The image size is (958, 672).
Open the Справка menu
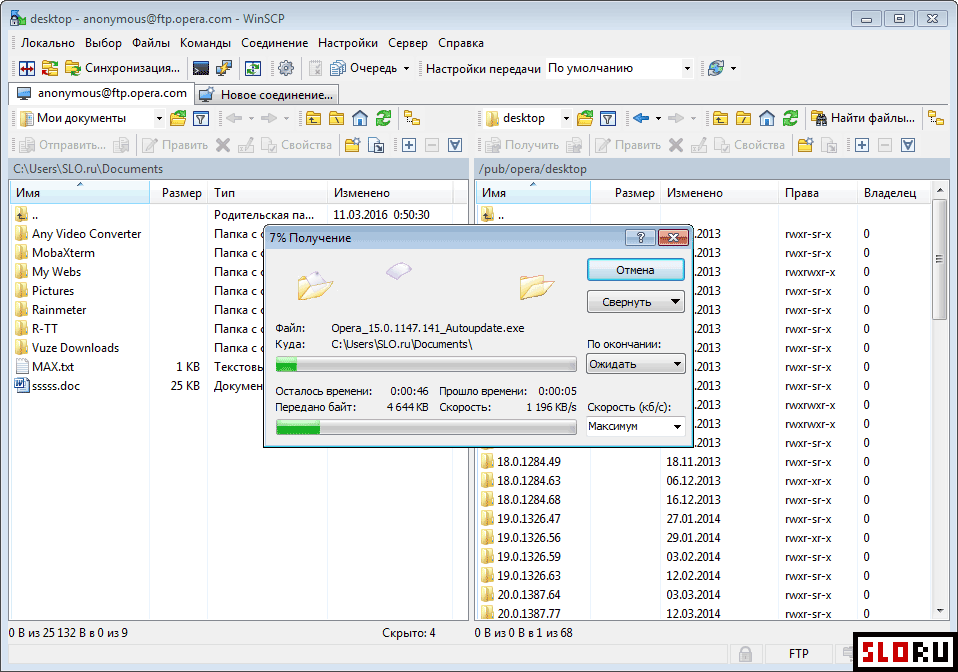461,43
